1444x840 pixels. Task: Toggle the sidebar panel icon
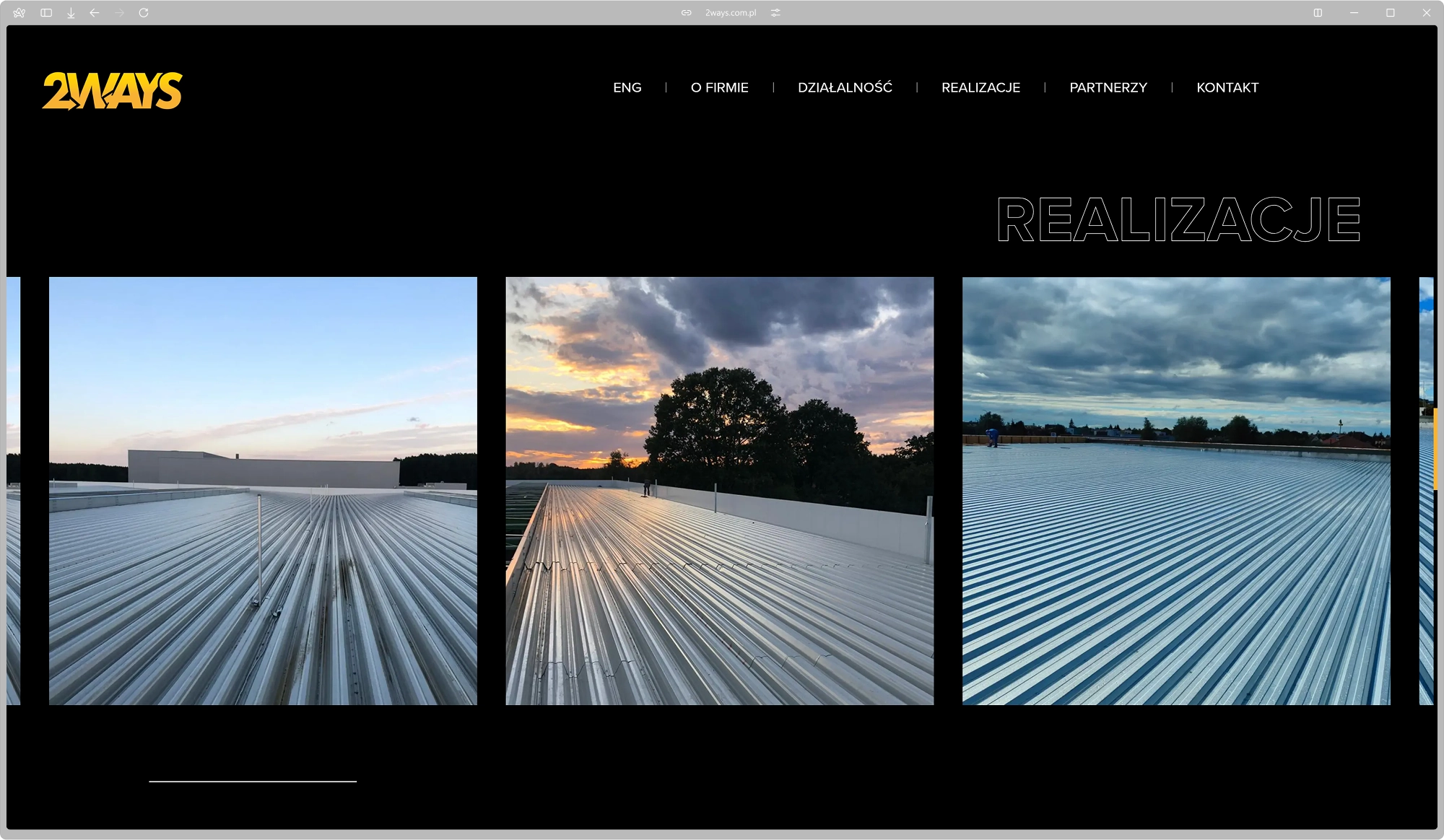point(46,13)
